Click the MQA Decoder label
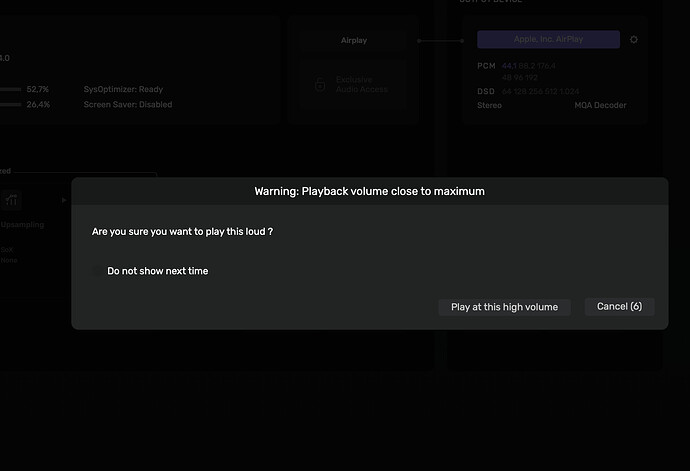The width and height of the screenshot is (690, 471). [600, 105]
